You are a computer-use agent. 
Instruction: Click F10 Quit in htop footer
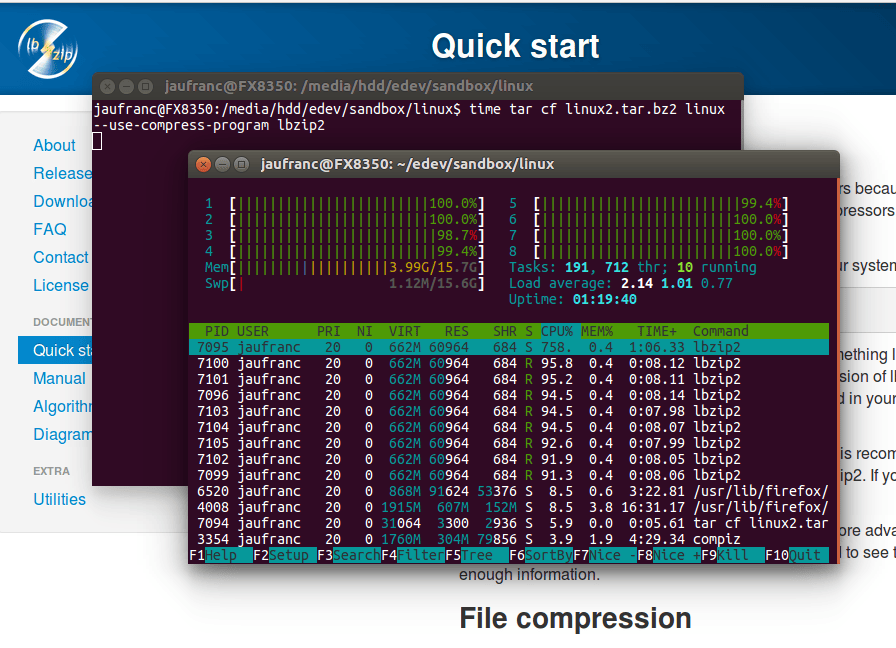[x=797, y=555]
